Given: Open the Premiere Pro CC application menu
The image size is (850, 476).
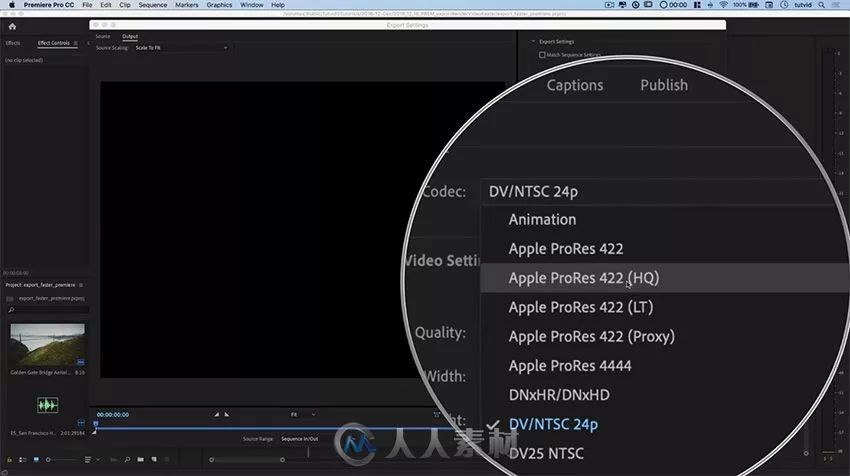Looking at the screenshot, I should [x=49, y=5].
